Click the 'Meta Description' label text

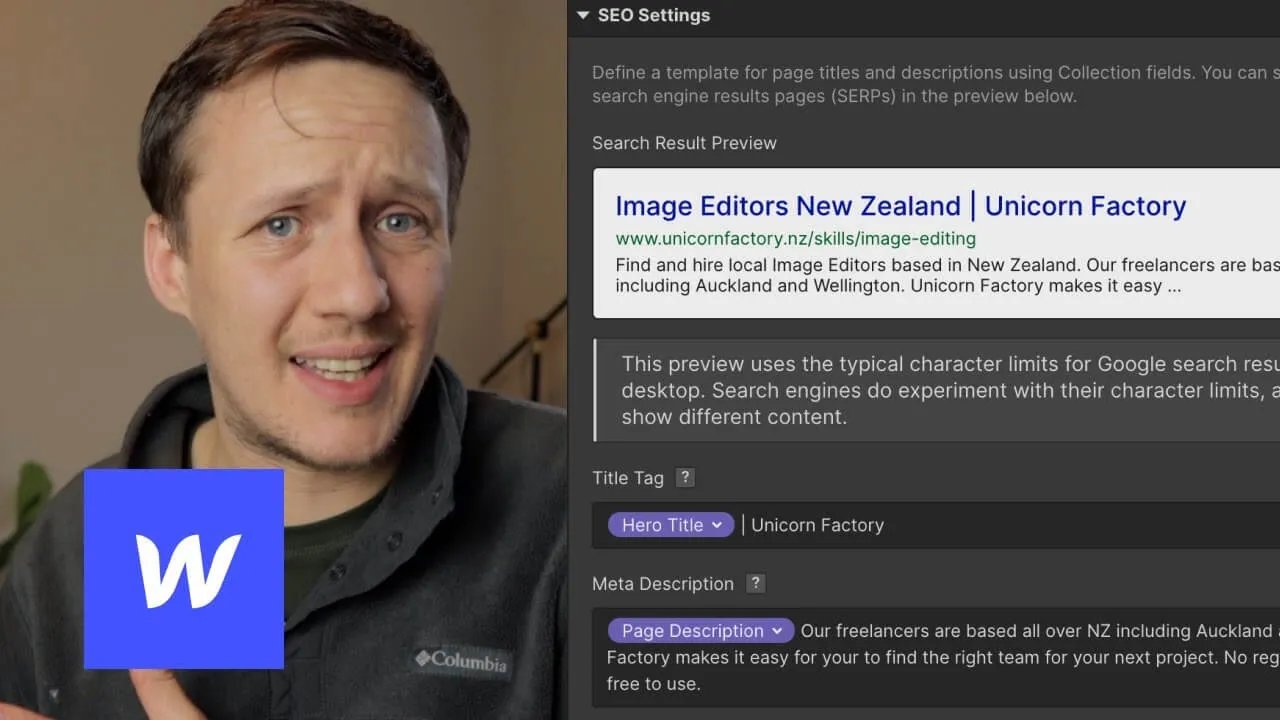(x=662, y=584)
